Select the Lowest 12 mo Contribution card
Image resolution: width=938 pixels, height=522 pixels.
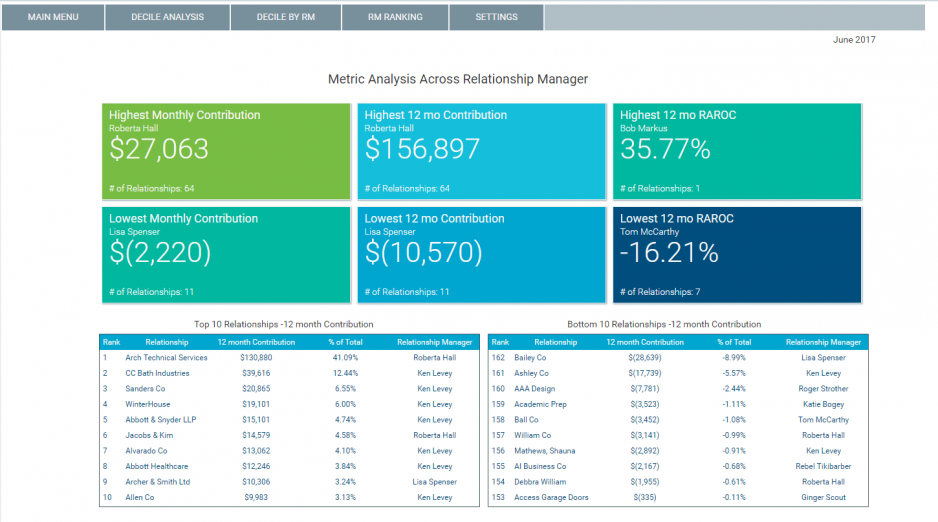point(481,254)
